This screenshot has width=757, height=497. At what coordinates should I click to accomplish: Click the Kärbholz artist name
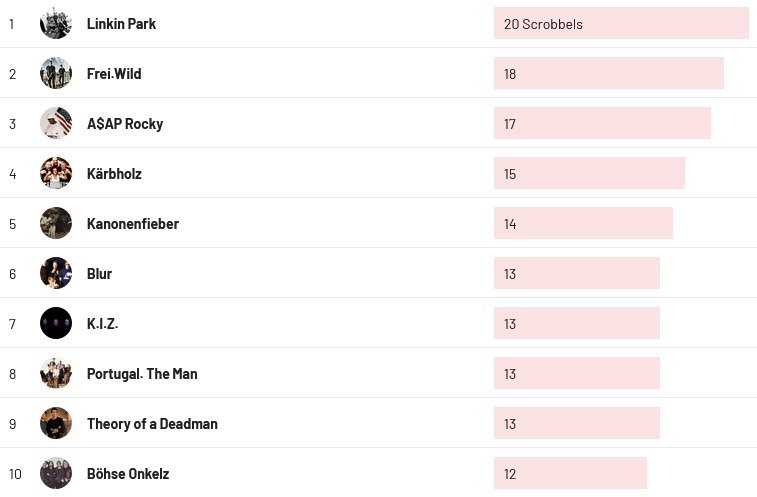[114, 174]
